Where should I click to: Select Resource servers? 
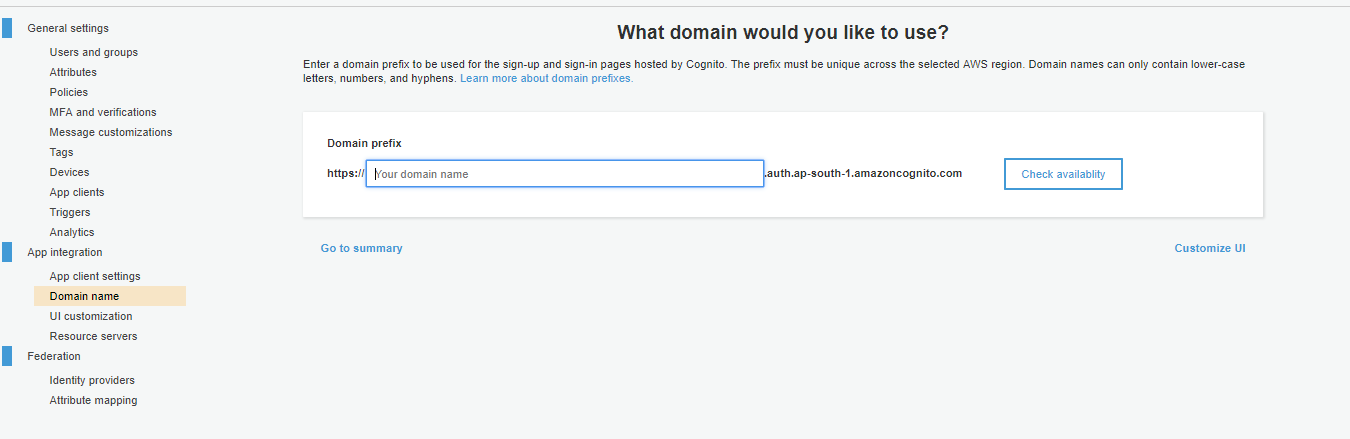pos(94,336)
